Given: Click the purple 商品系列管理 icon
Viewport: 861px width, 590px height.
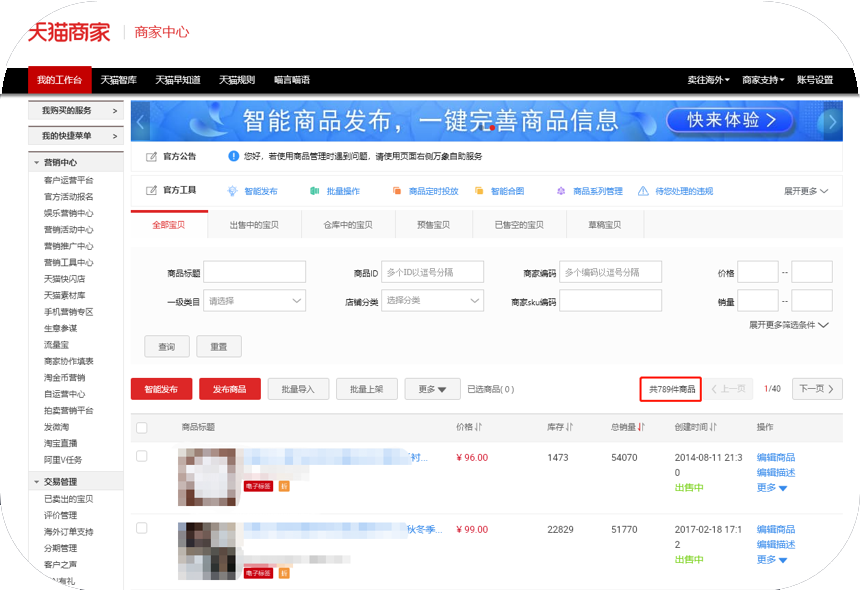Looking at the screenshot, I should coord(561,191).
